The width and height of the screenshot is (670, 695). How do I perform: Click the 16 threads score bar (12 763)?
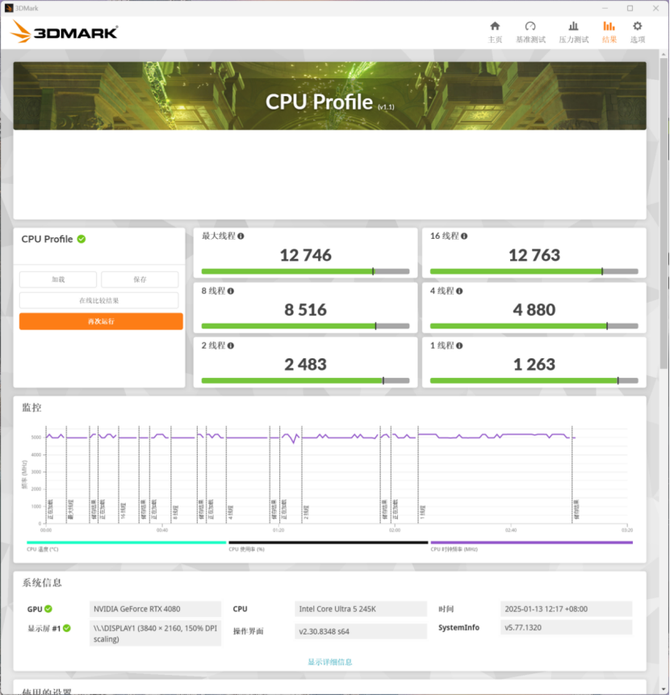pyautogui.click(x=534, y=271)
